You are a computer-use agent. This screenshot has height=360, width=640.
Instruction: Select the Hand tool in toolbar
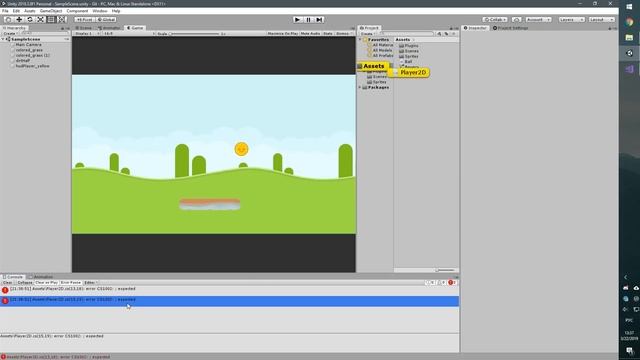tap(8, 20)
